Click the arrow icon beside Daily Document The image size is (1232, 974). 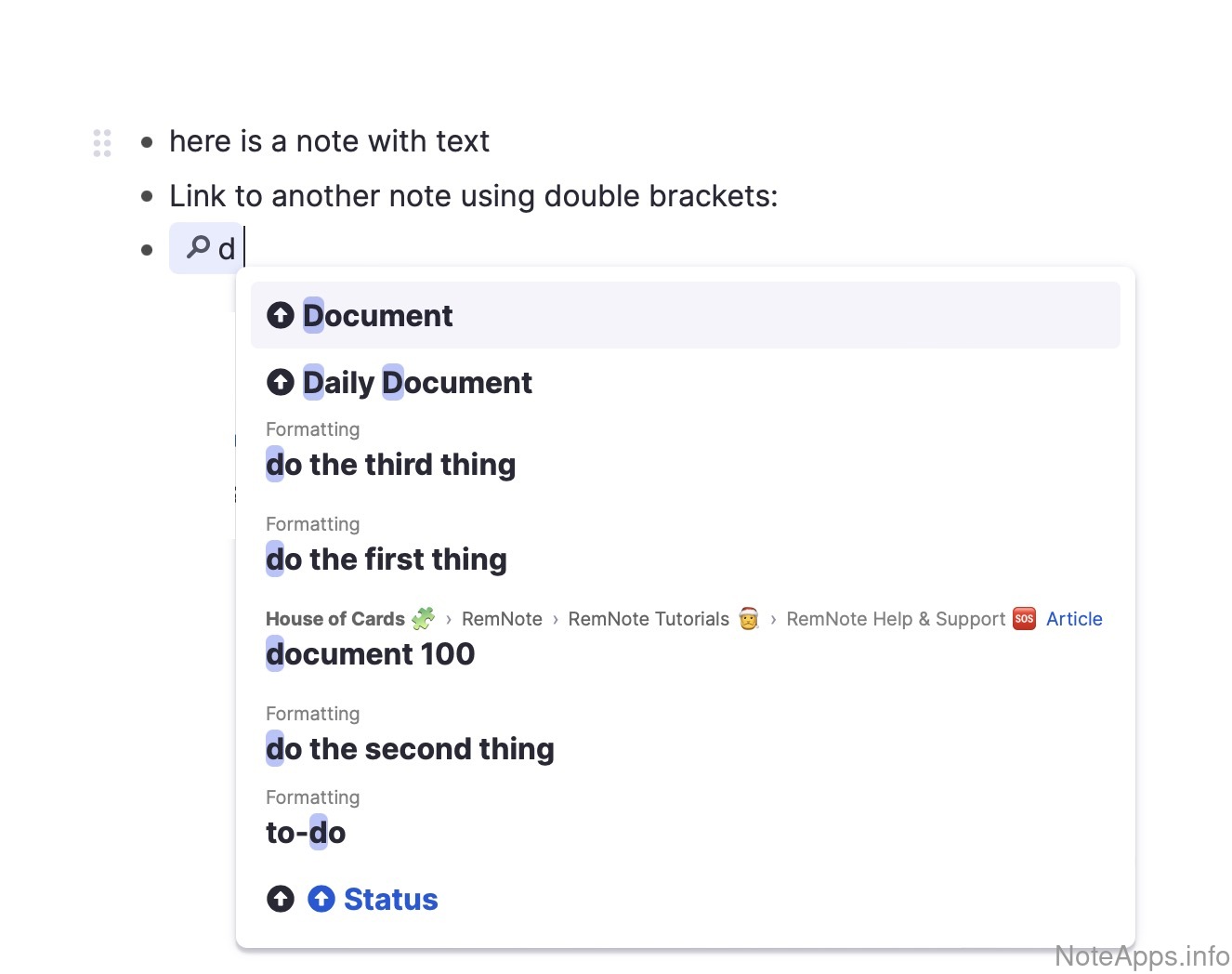coord(281,382)
